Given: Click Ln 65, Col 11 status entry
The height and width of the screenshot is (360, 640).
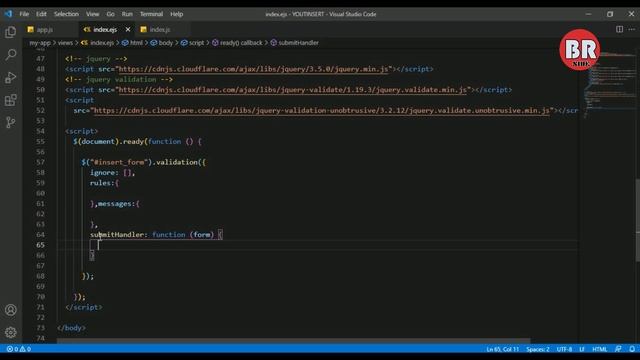Looking at the screenshot, I should 502,349.
